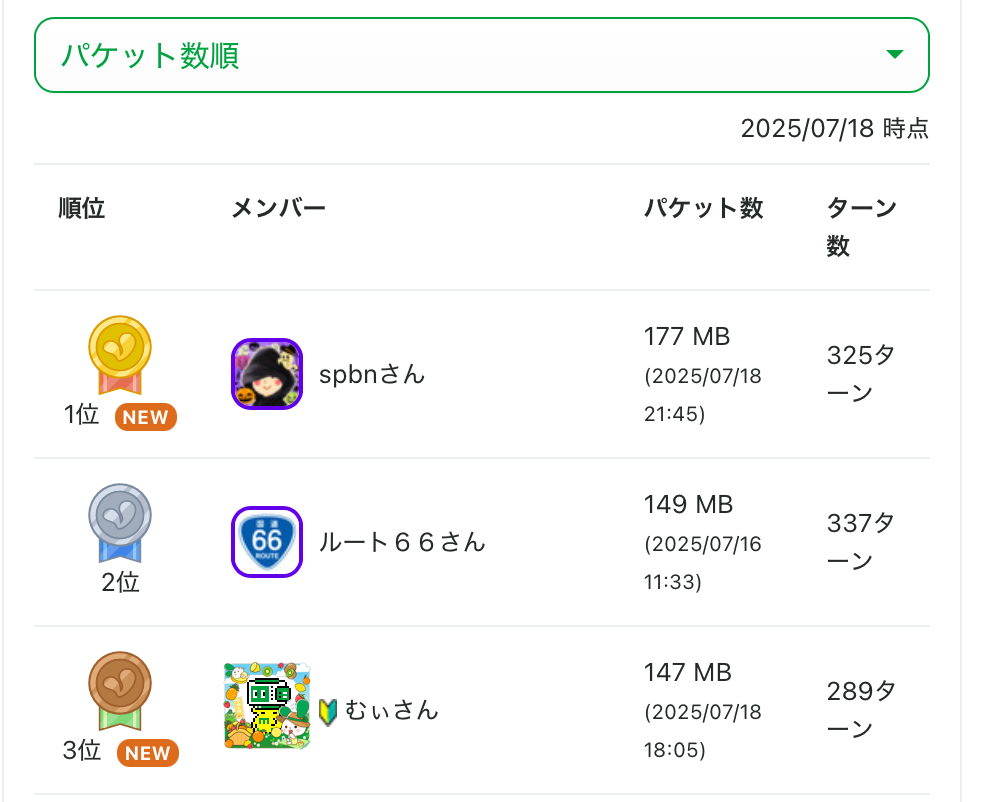Click the パケット数 column header
This screenshot has width=985, height=802.
[x=704, y=208]
